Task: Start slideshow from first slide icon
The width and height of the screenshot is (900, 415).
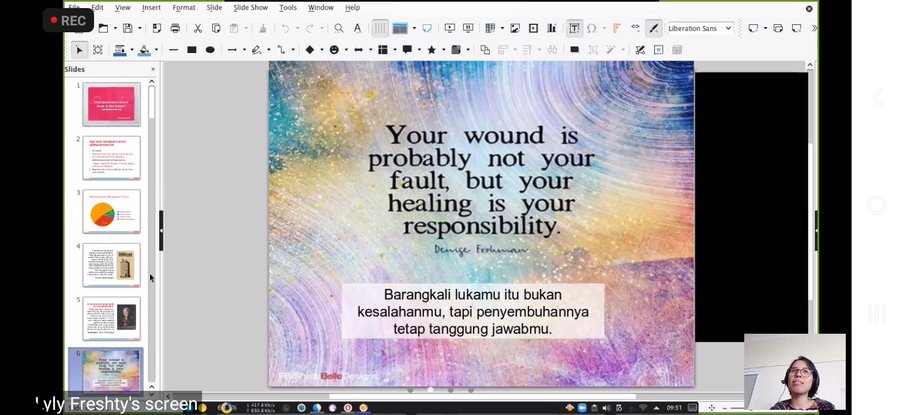Action: click(x=449, y=28)
